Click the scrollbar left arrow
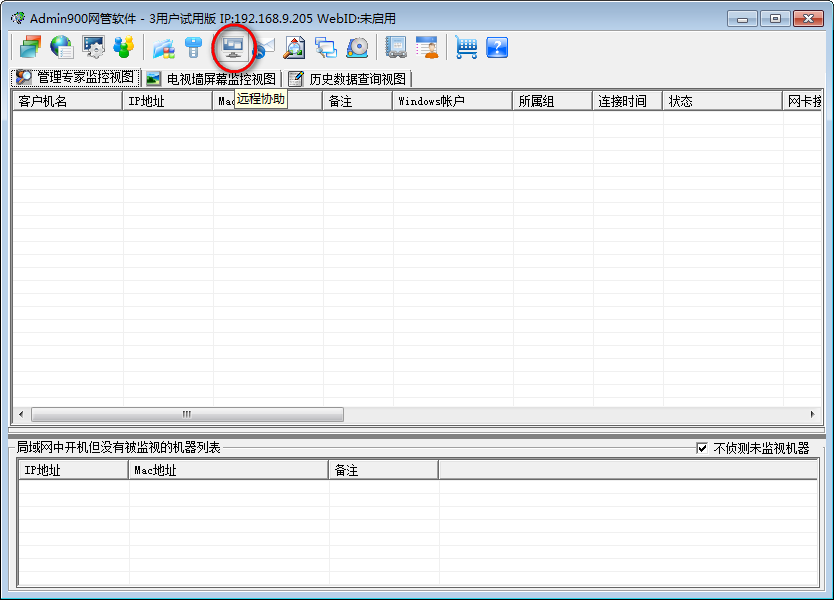The image size is (834, 600). coord(21,414)
